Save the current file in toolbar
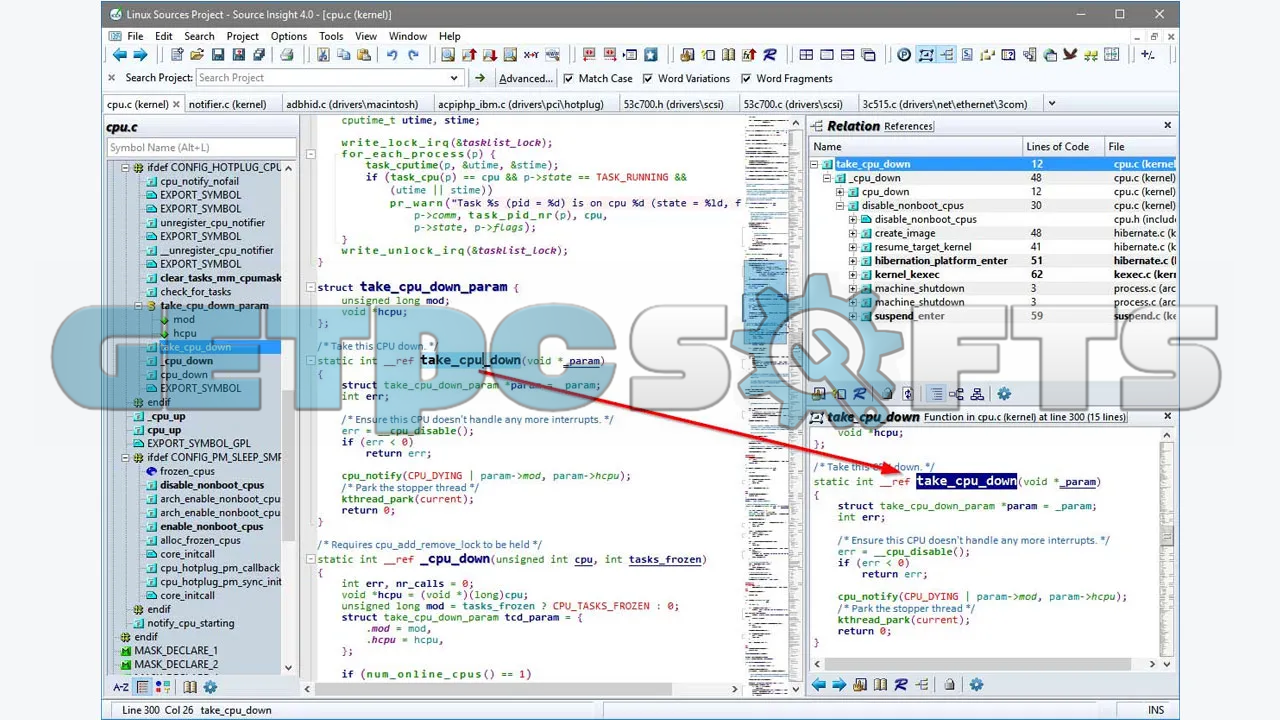Image resolution: width=1280 pixels, height=720 pixels. [218, 55]
